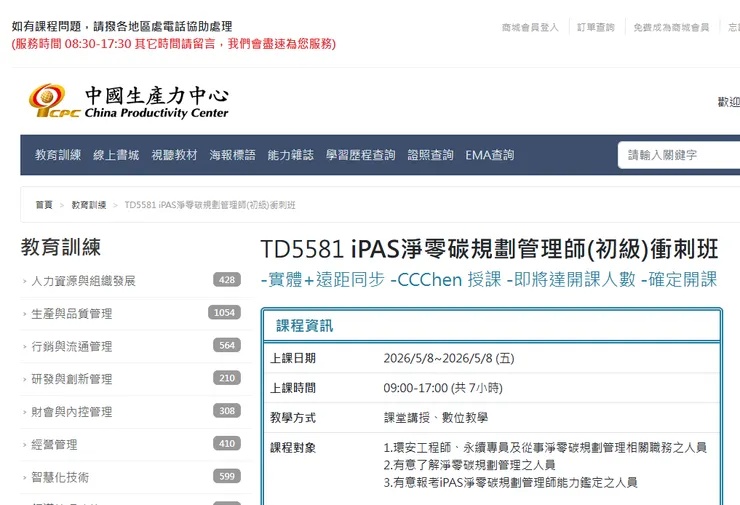Open 人力資源與組織發展 category

(83, 281)
